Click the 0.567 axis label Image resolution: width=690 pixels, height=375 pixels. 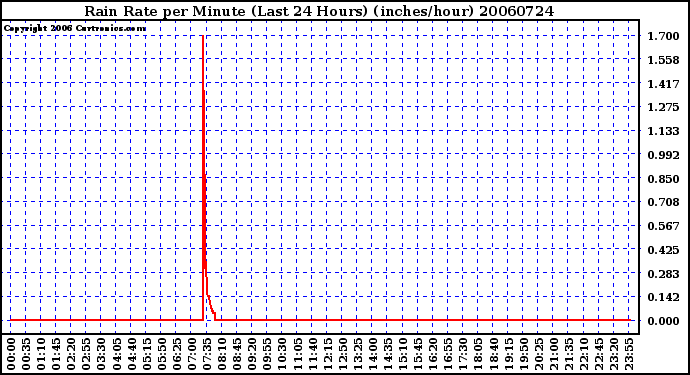(x=663, y=226)
